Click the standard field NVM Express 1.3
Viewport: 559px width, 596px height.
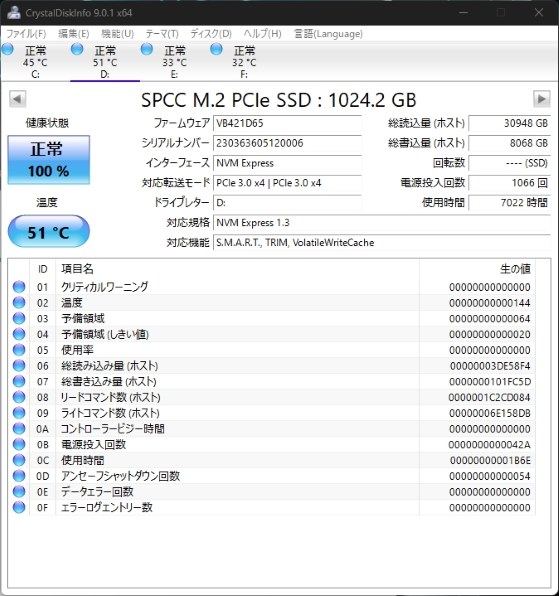coord(382,223)
